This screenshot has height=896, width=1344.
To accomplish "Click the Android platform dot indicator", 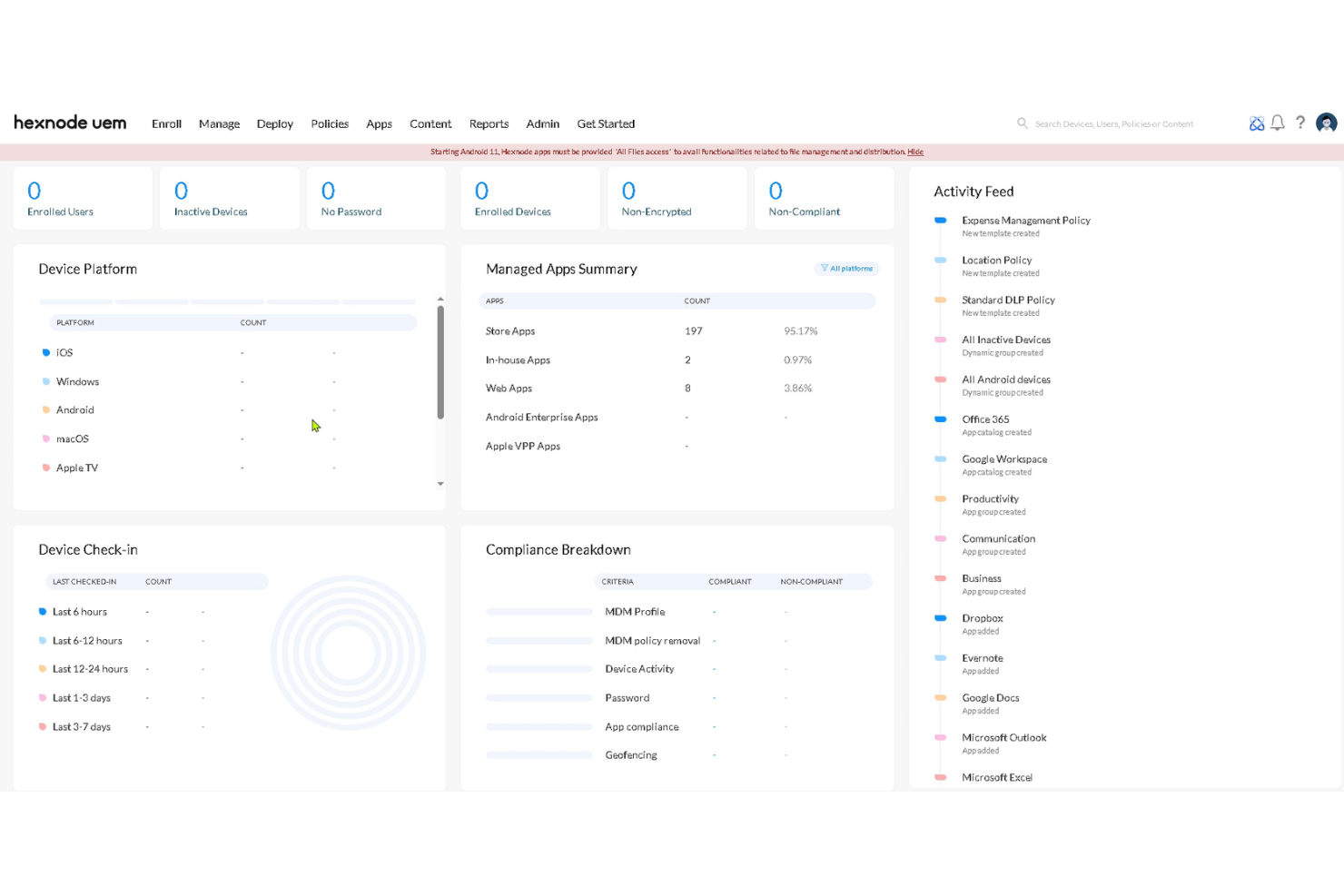I will point(47,409).
